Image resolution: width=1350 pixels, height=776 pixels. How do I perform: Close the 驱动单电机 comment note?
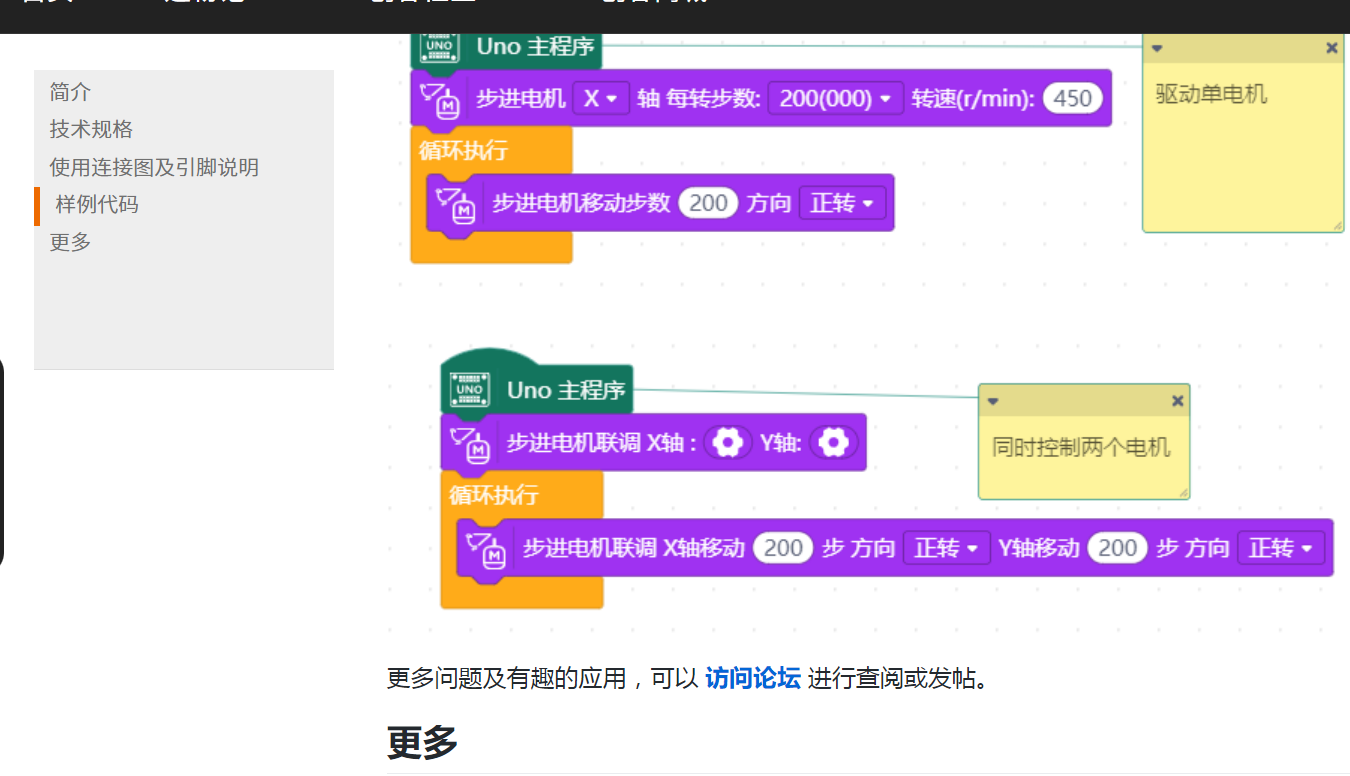(1331, 48)
